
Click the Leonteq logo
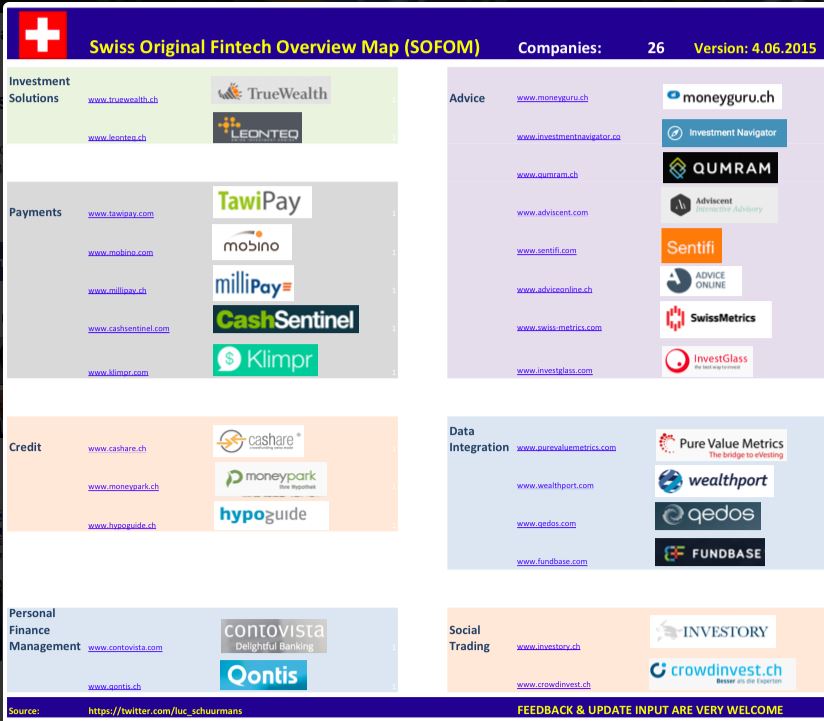pyautogui.click(x=258, y=127)
